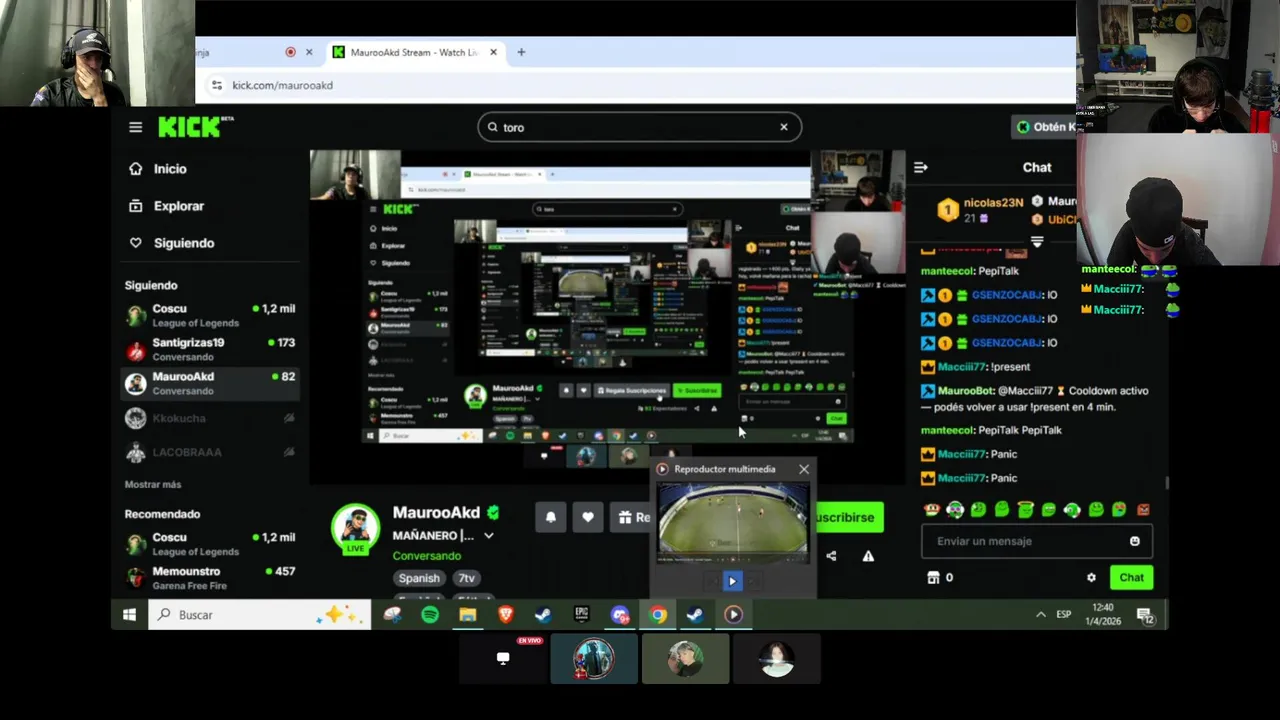Expand the leaderboard chevron under nicolas23N

(x=1037, y=242)
